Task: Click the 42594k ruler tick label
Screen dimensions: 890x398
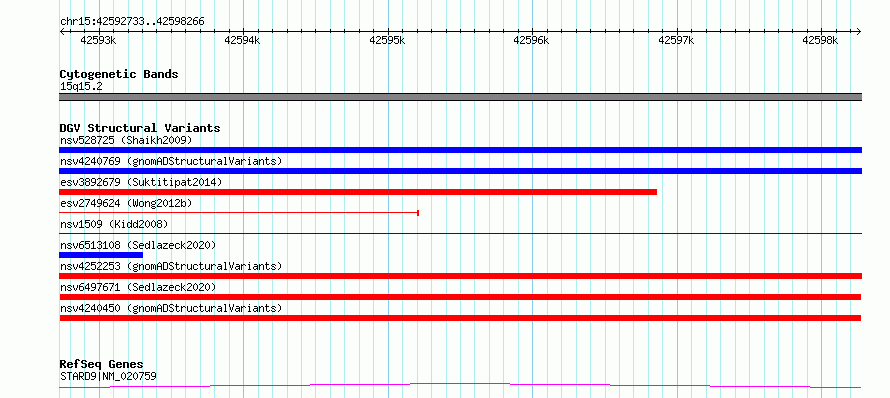Action: point(243,40)
